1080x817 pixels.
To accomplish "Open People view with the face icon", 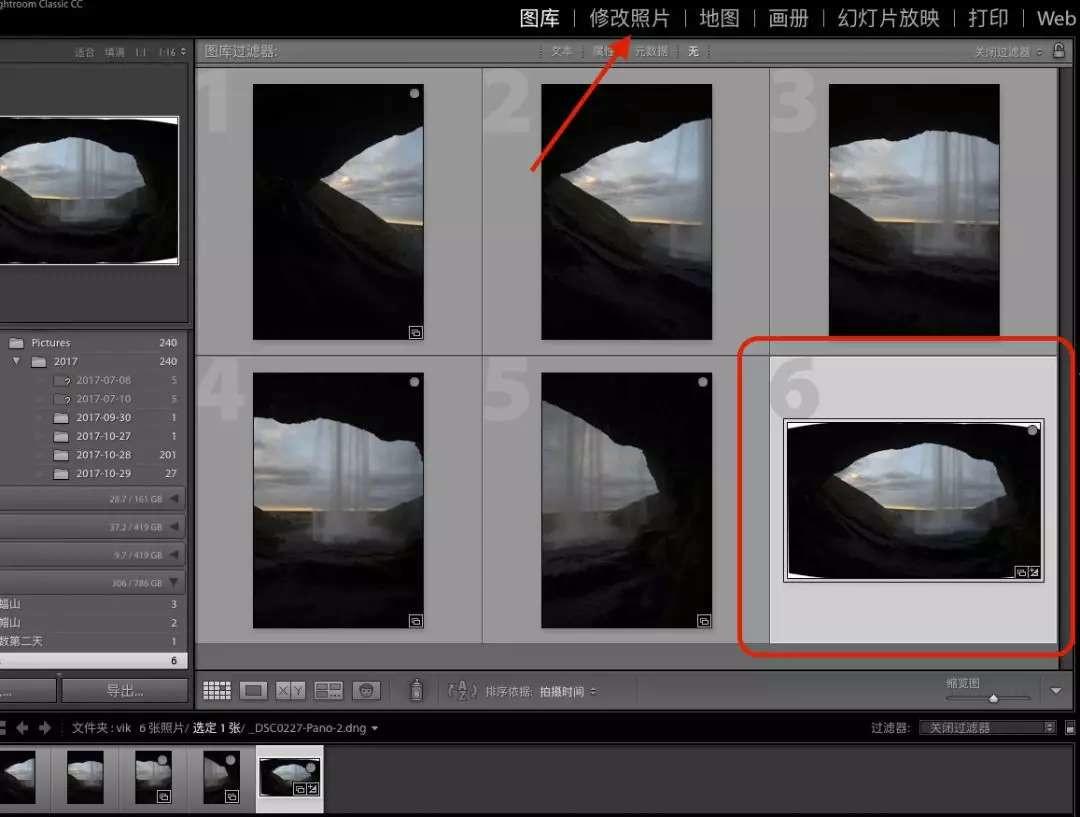I will 366,690.
